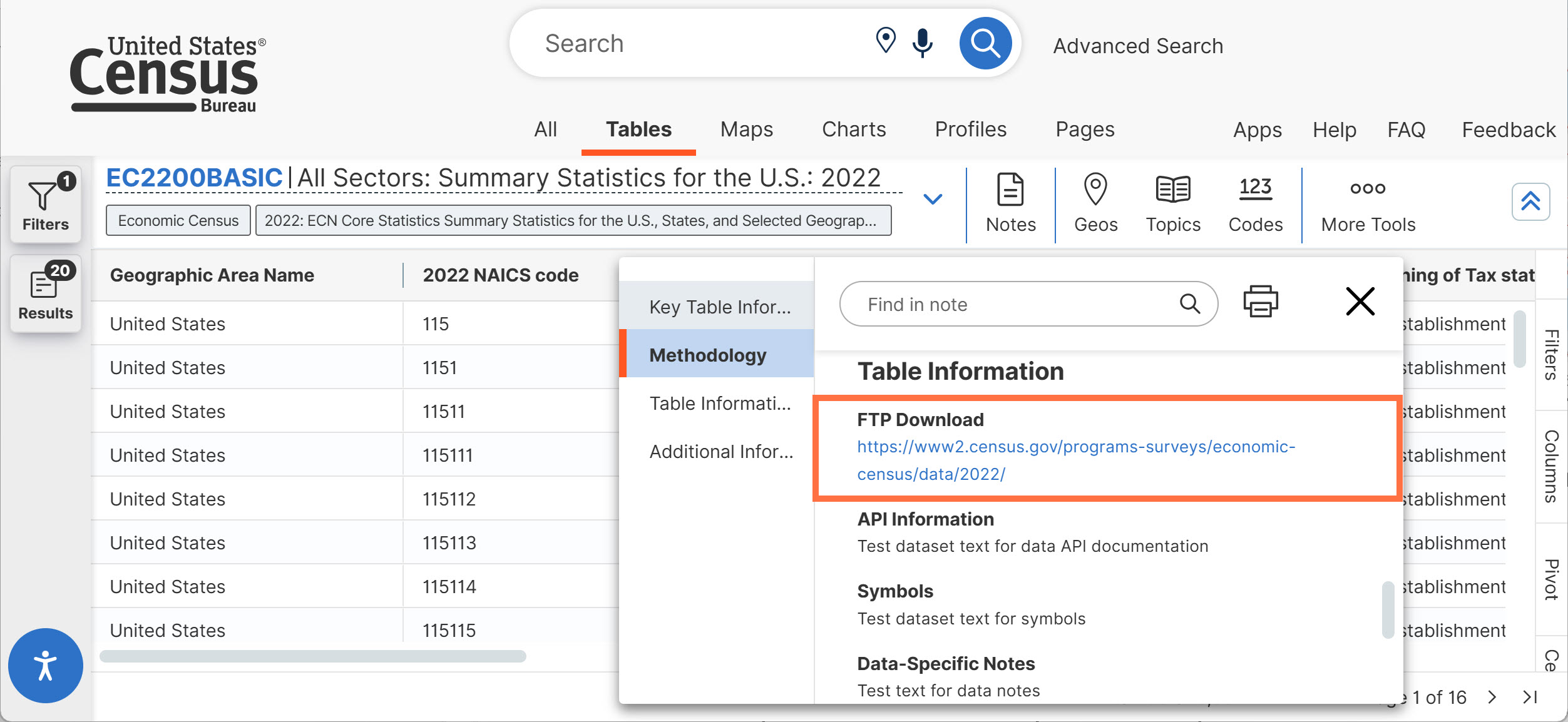This screenshot has width=1568, height=722.
Task: Click the United States Census Bureau logo
Action: tap(168, 74)
